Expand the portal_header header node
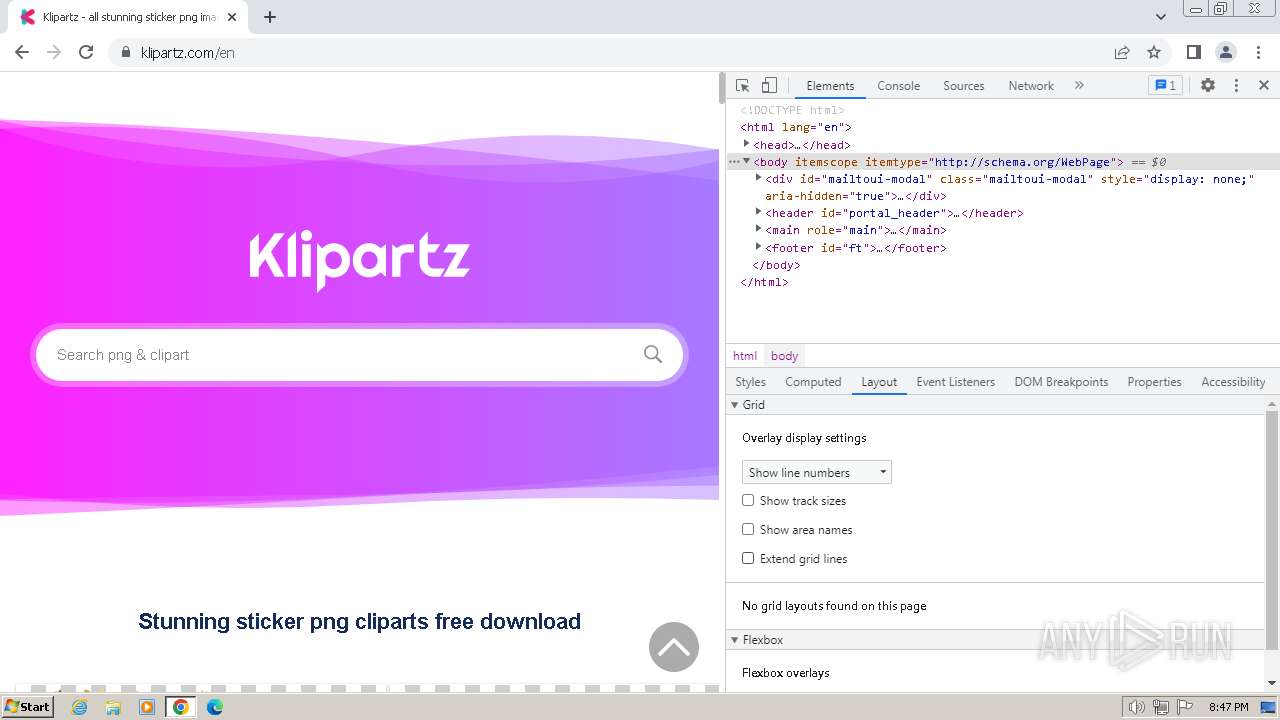1280x720 pixels. click(x=758, y=212)
